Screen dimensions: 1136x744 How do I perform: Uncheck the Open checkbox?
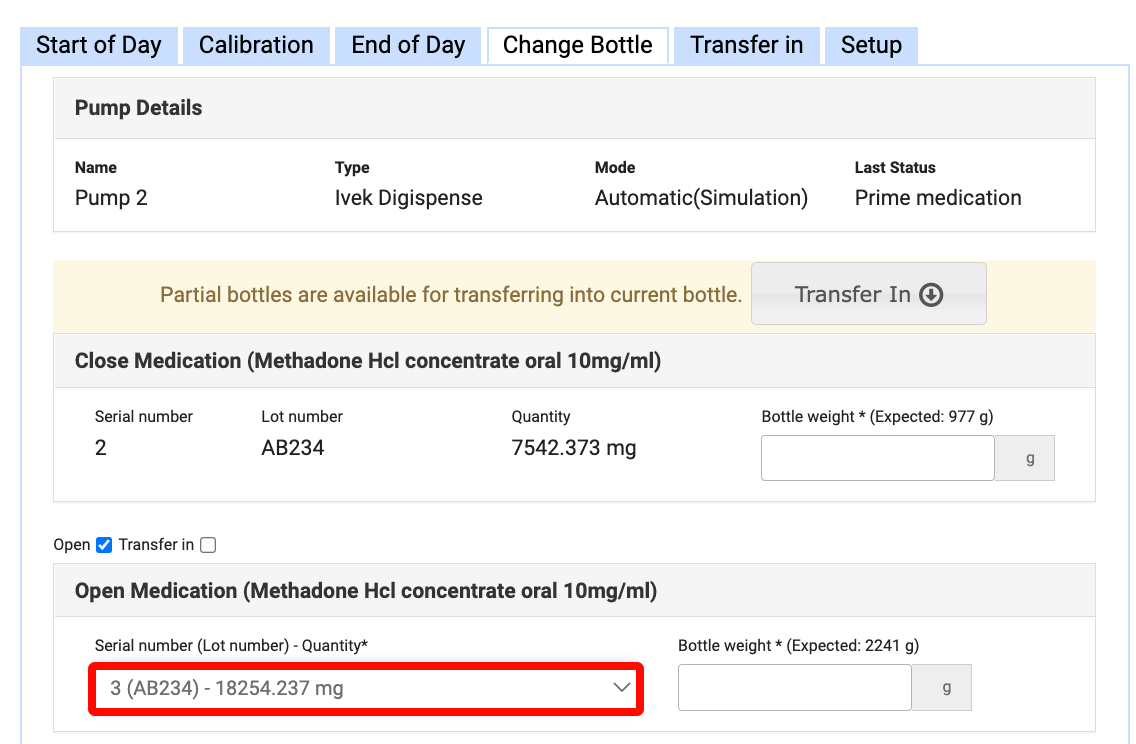104,545
